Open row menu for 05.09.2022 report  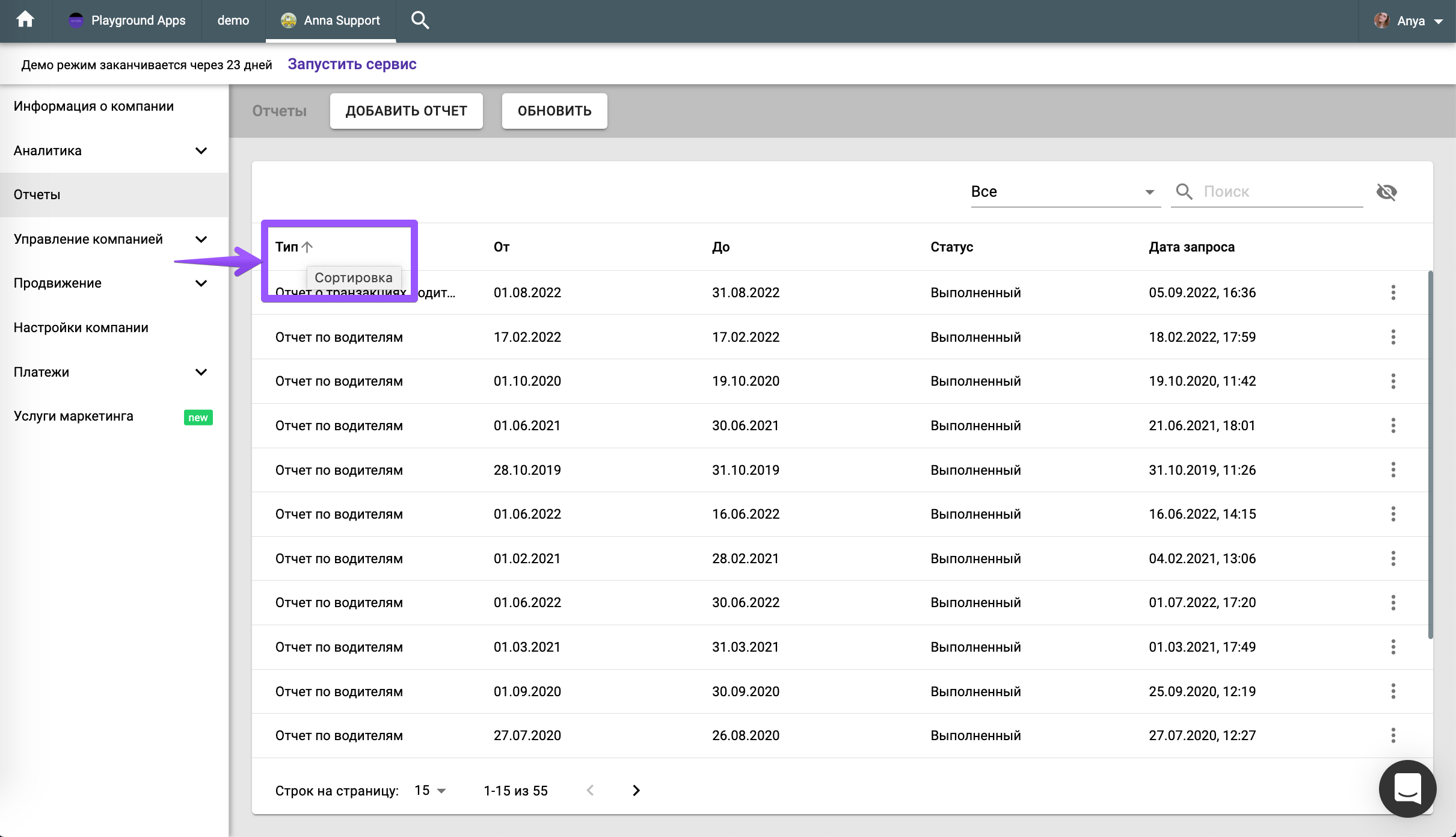[x=1393, y=293]
